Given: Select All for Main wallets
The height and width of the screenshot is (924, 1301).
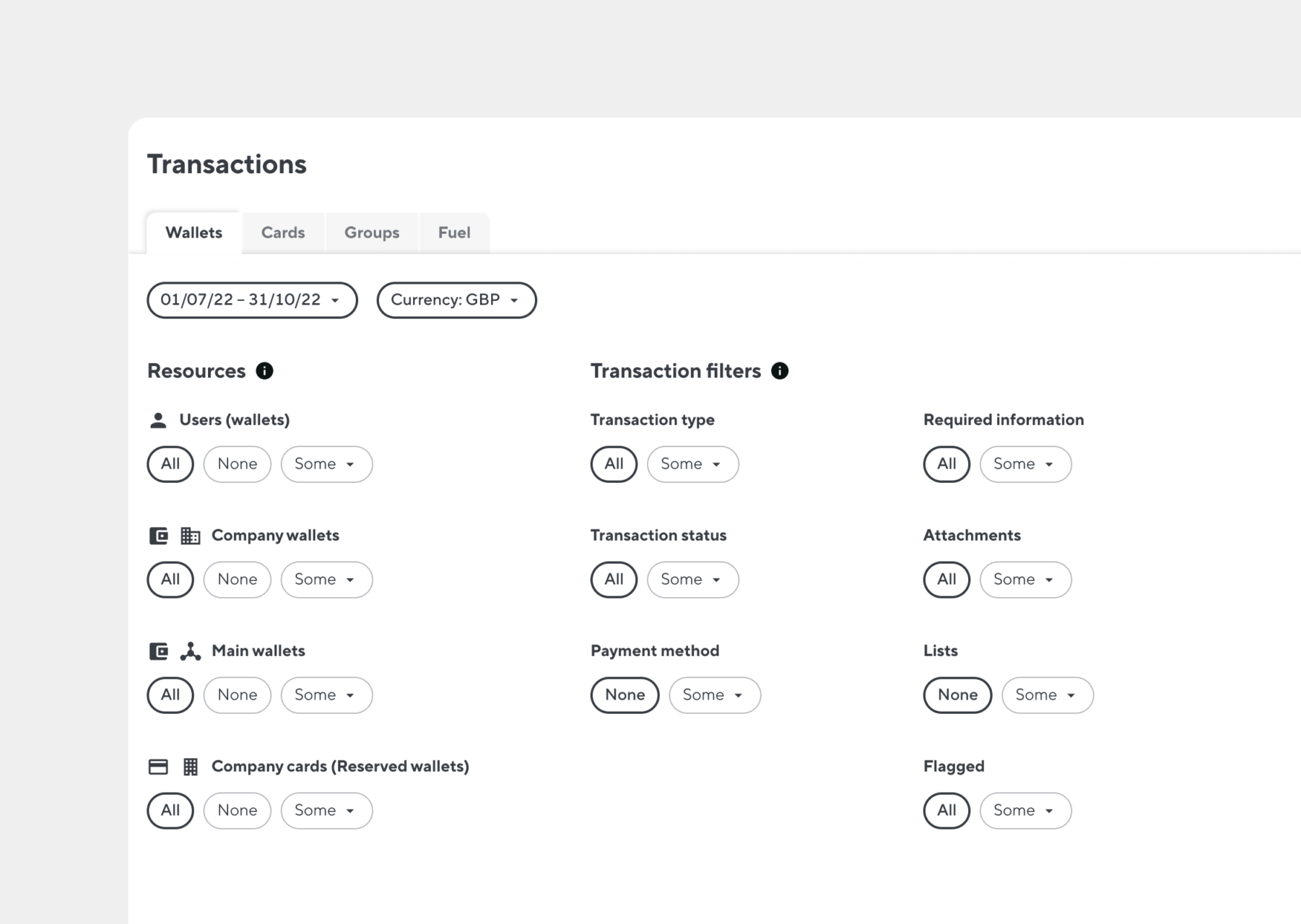Looking at the screenshot, I should [170, 695].
